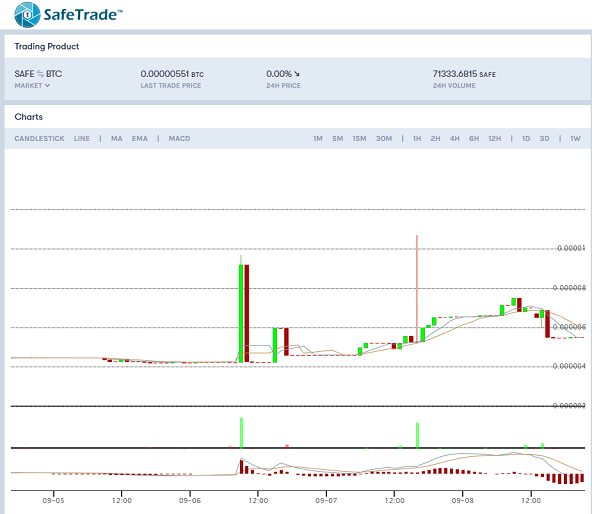Choose the 6H interval
The image size is (592, 514).
click(474, 139)
